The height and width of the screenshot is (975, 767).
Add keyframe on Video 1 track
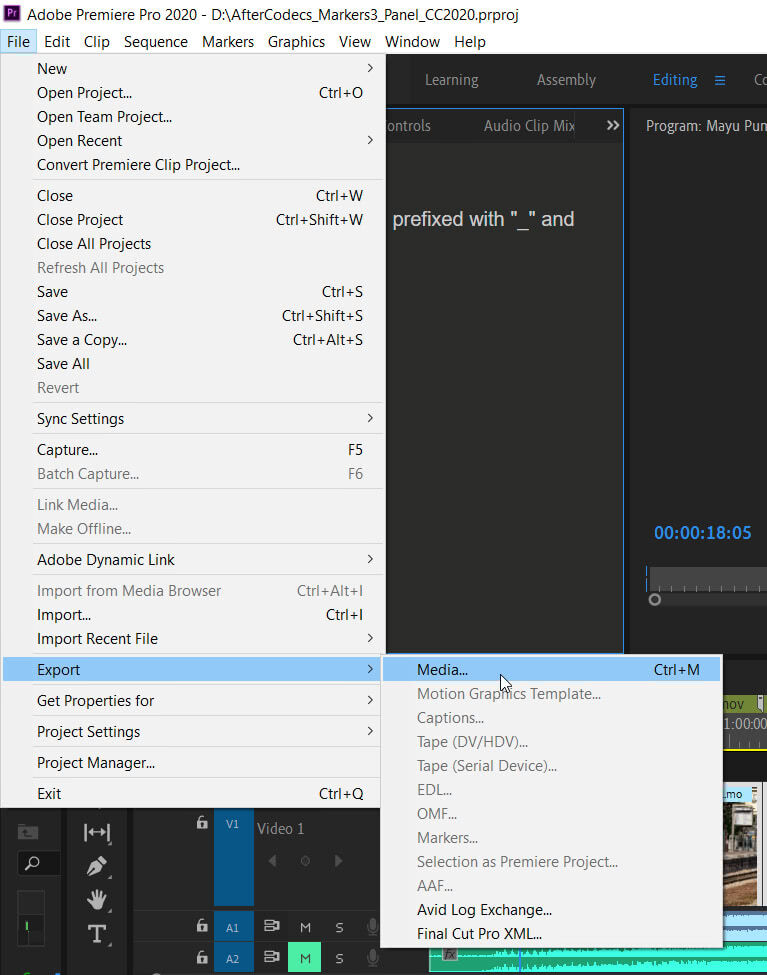[x=305, y=861]
